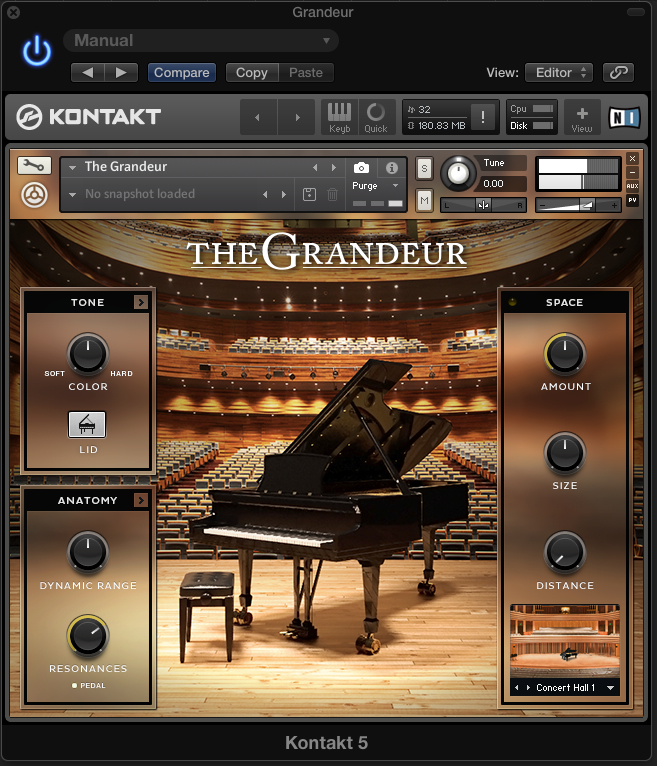657x766 pixels.
Task: Toggle the piano LID button
Action: pos(87,425)
